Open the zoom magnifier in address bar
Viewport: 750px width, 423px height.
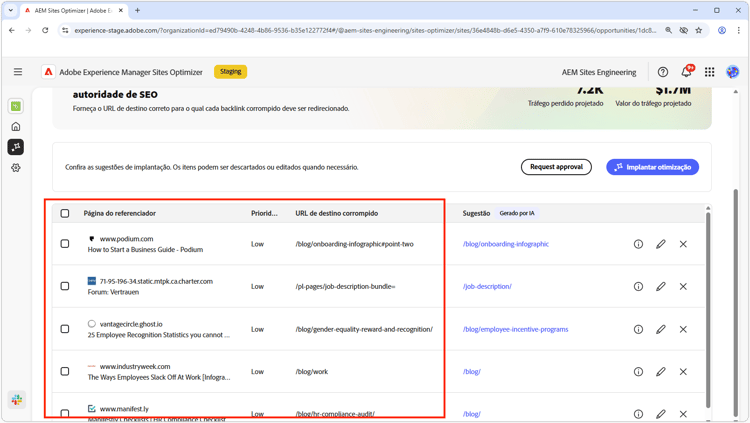point(669,30)
